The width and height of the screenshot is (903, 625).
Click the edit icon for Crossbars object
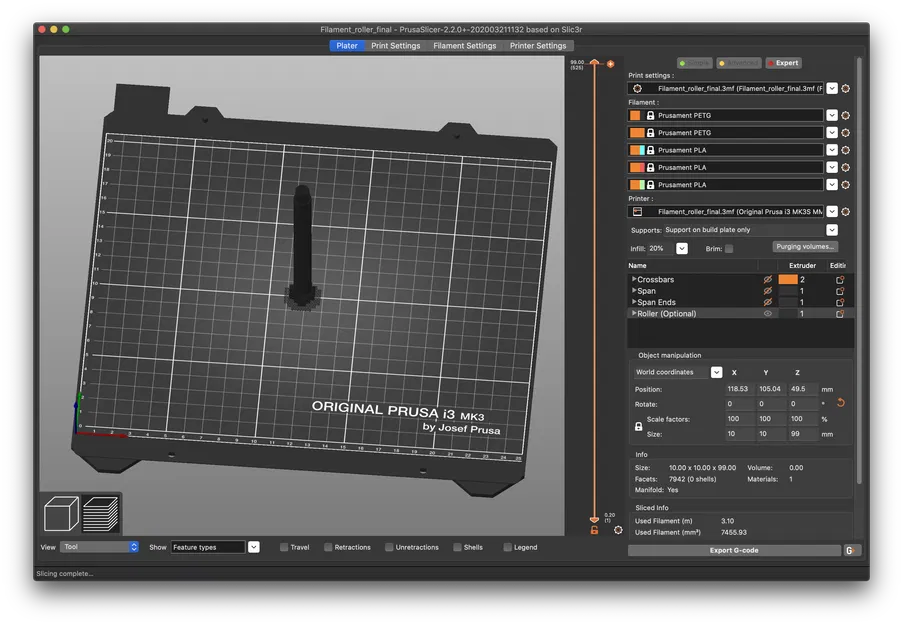840,280
